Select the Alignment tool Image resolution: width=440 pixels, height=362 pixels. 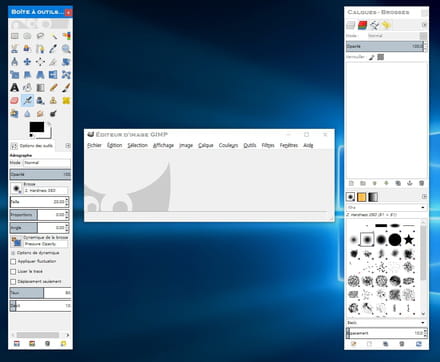(x=40, y=62)
